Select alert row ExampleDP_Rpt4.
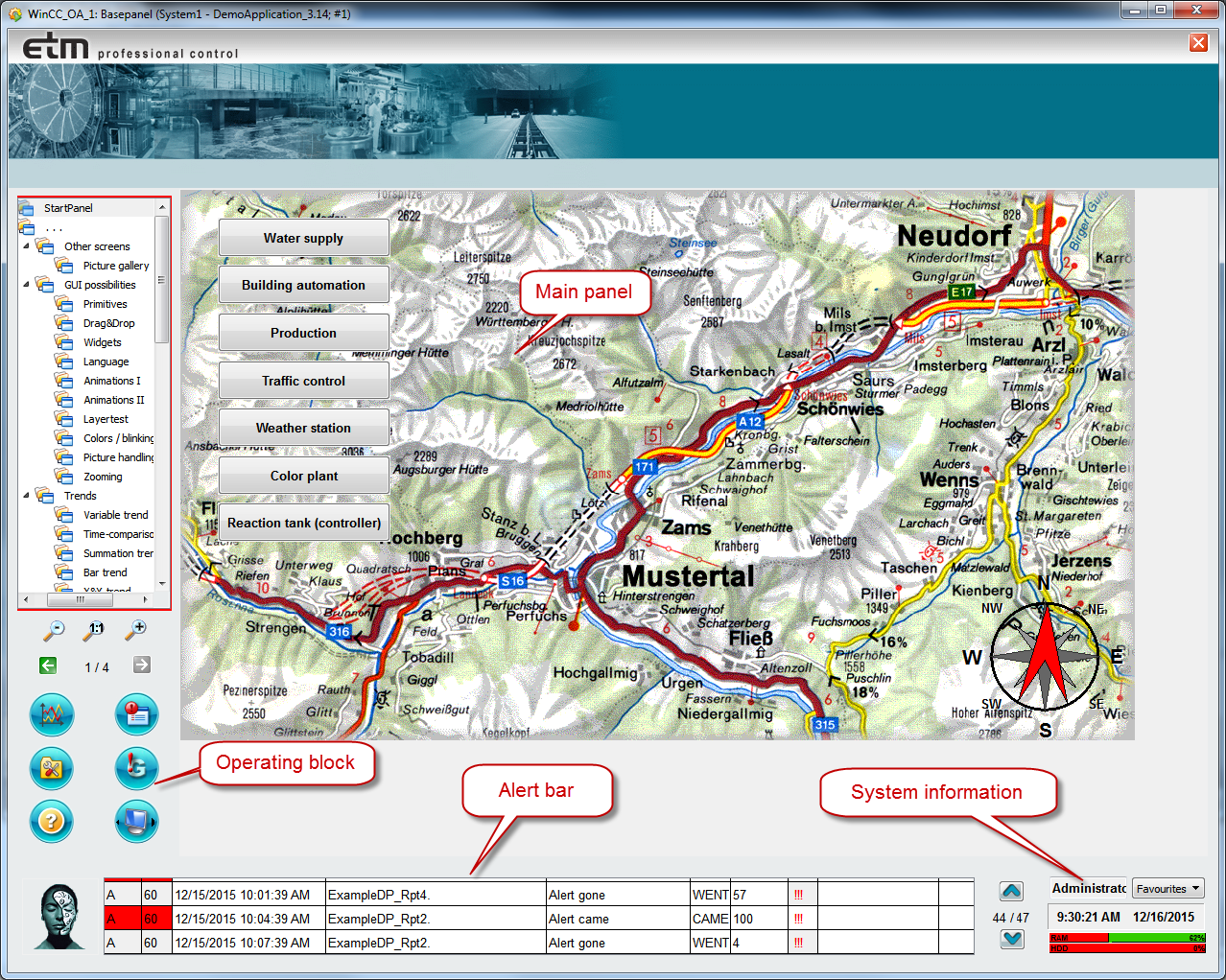Screen dimensions: 1226x980 (538, 895)
